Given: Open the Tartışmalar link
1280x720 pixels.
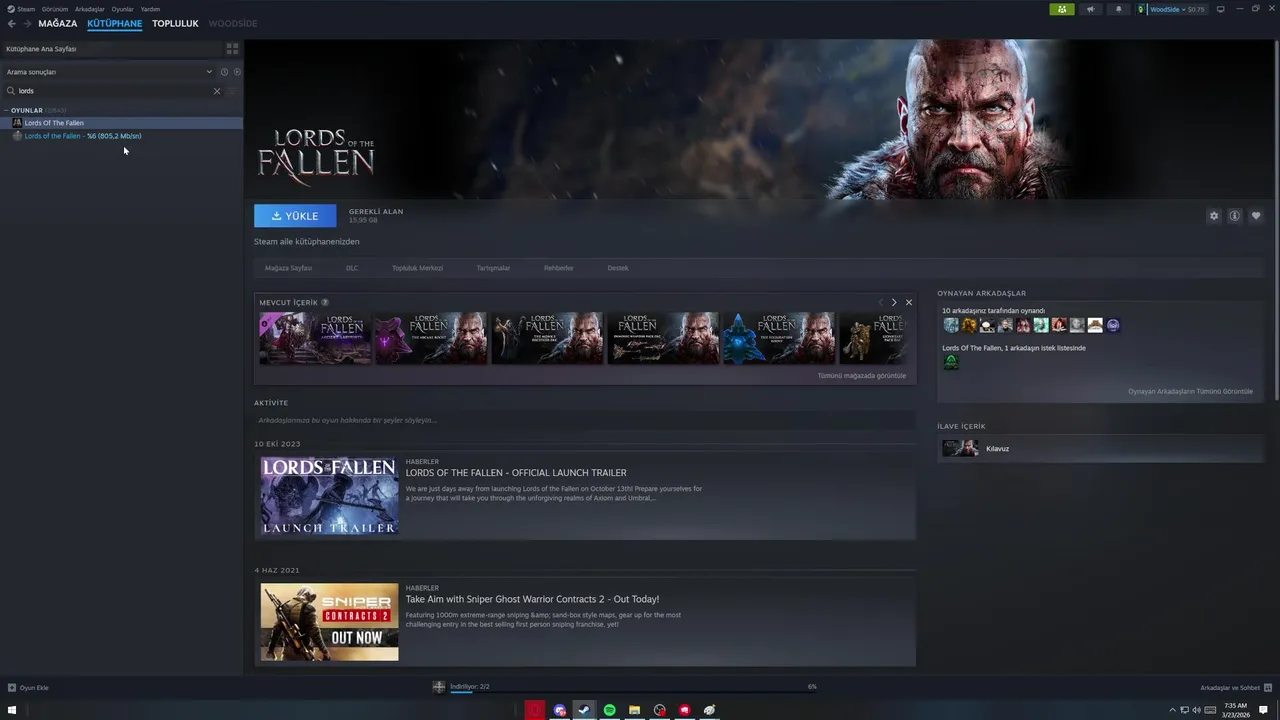Looking at the screenshot, I should point(493,268).
